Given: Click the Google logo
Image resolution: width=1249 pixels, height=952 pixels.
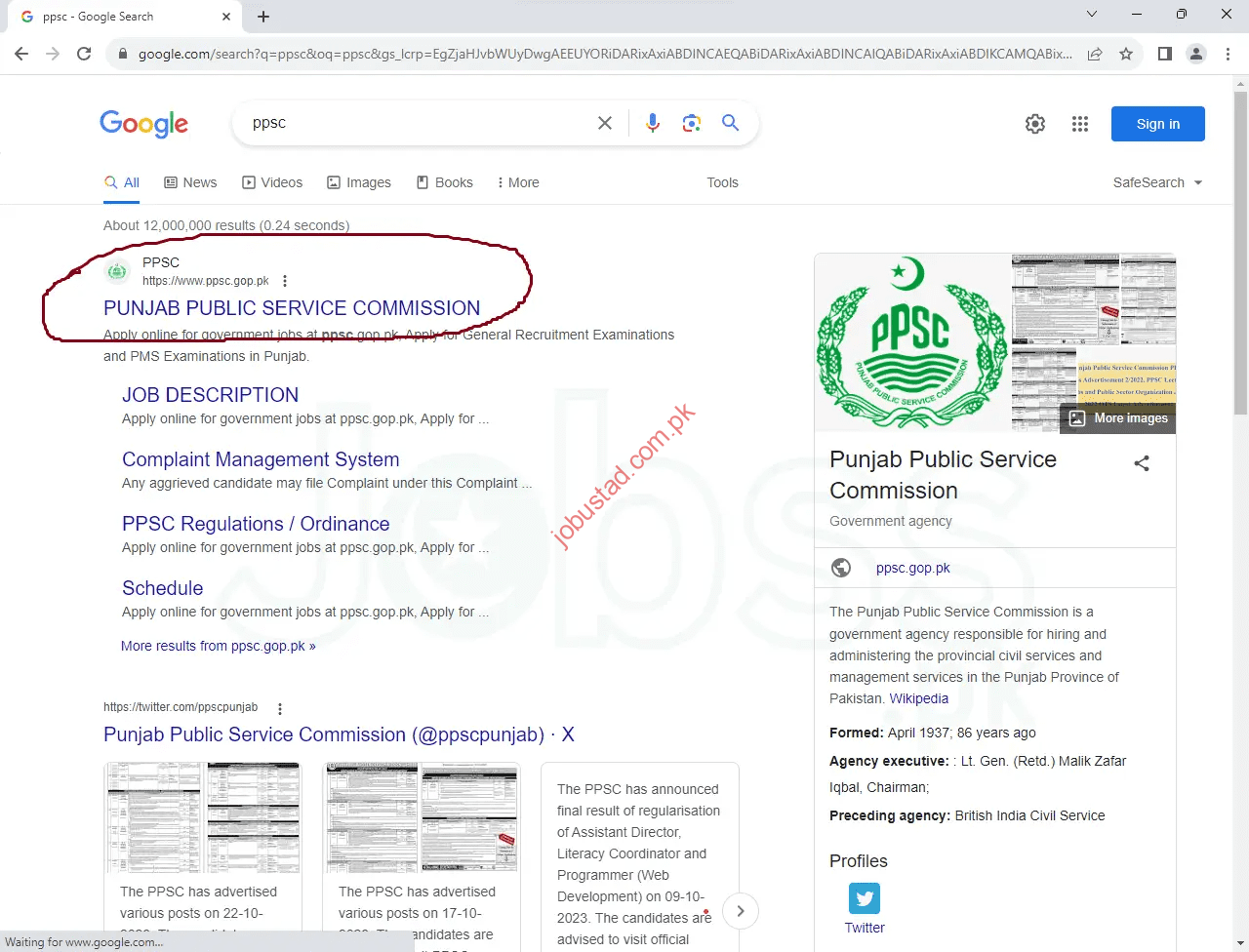Looking at the screenshot, I should pyautogui.click(x=144, y=124).
